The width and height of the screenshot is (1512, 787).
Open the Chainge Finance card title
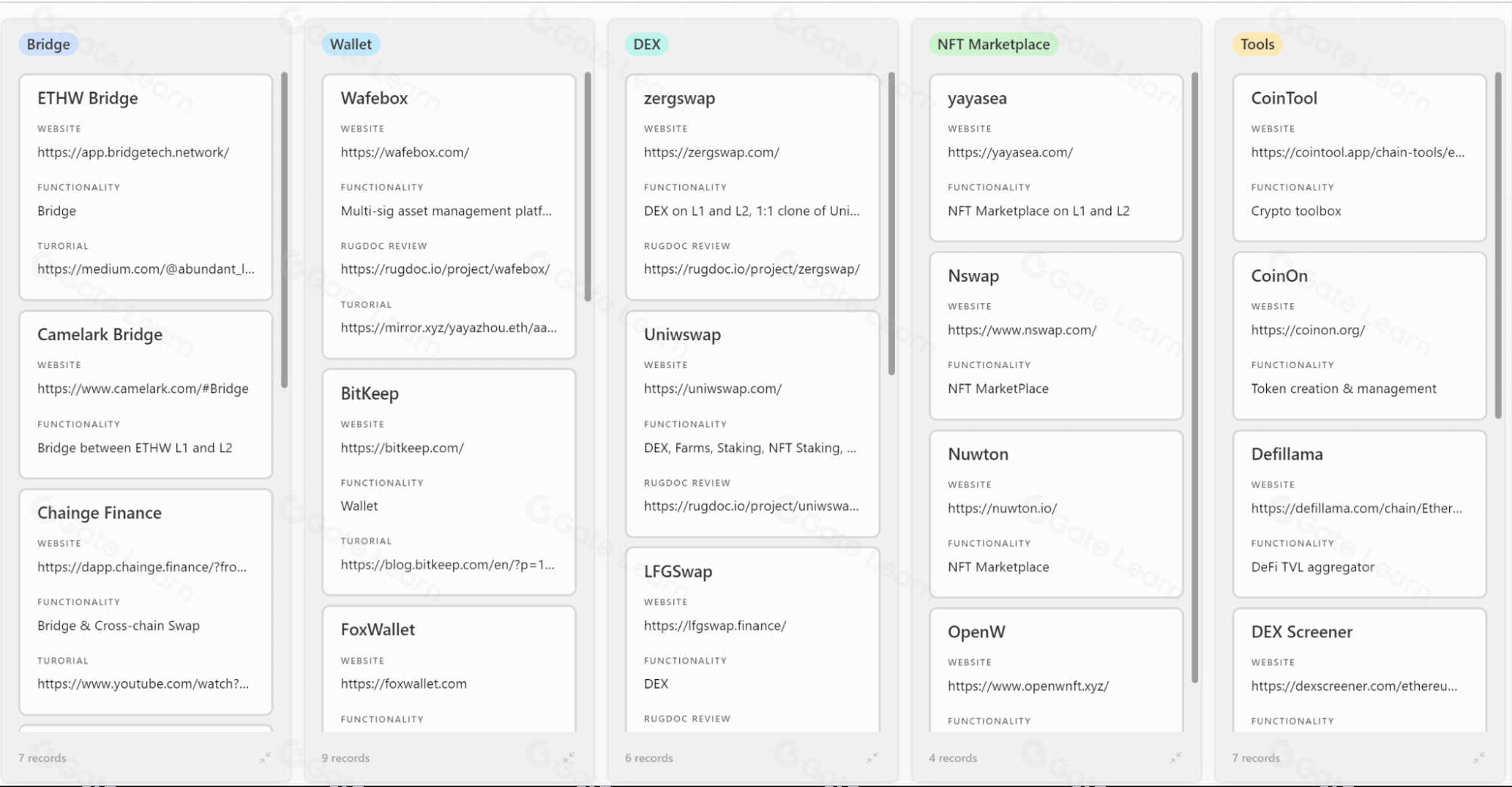tap(99, 513)
